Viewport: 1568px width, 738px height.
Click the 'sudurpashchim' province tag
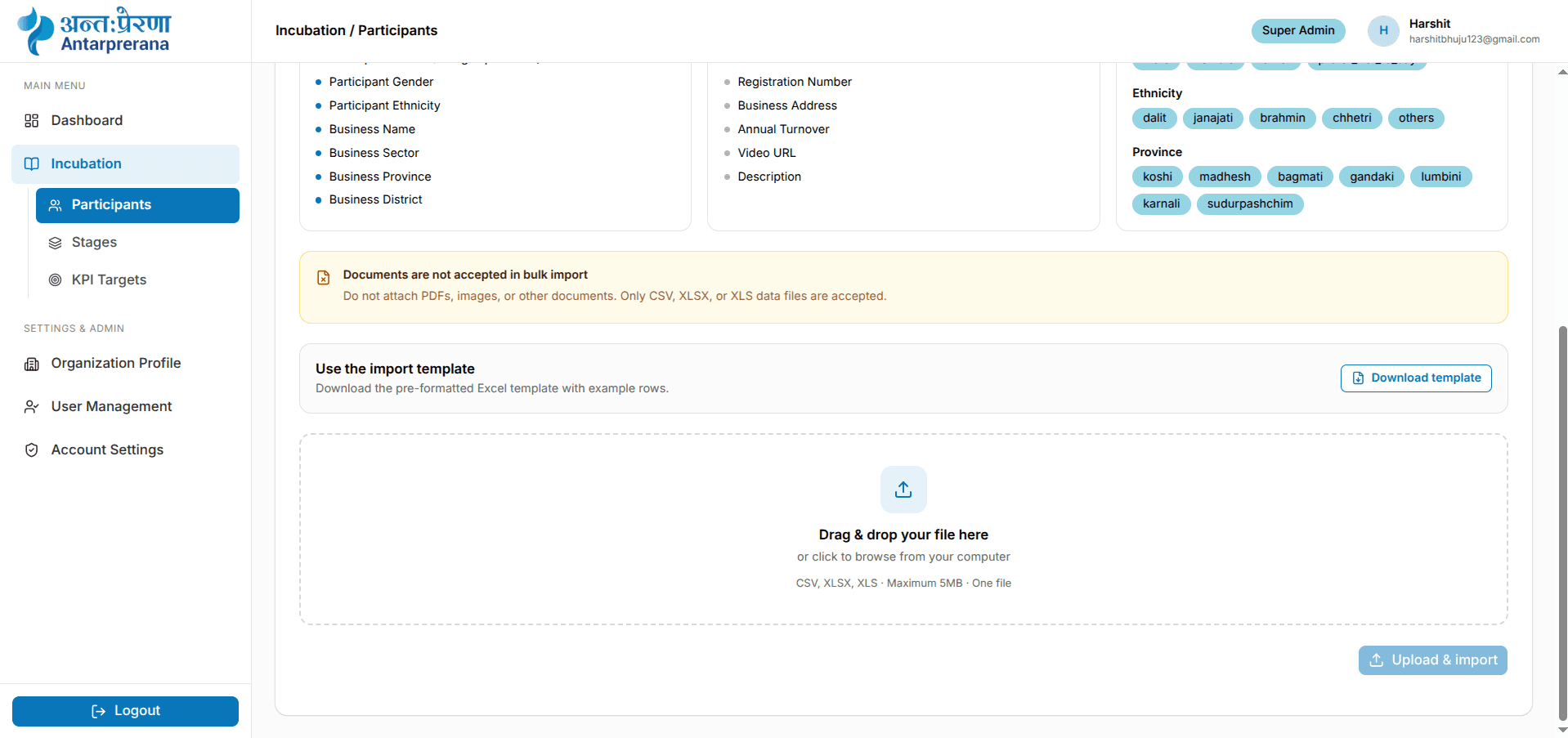point(1250,204)
